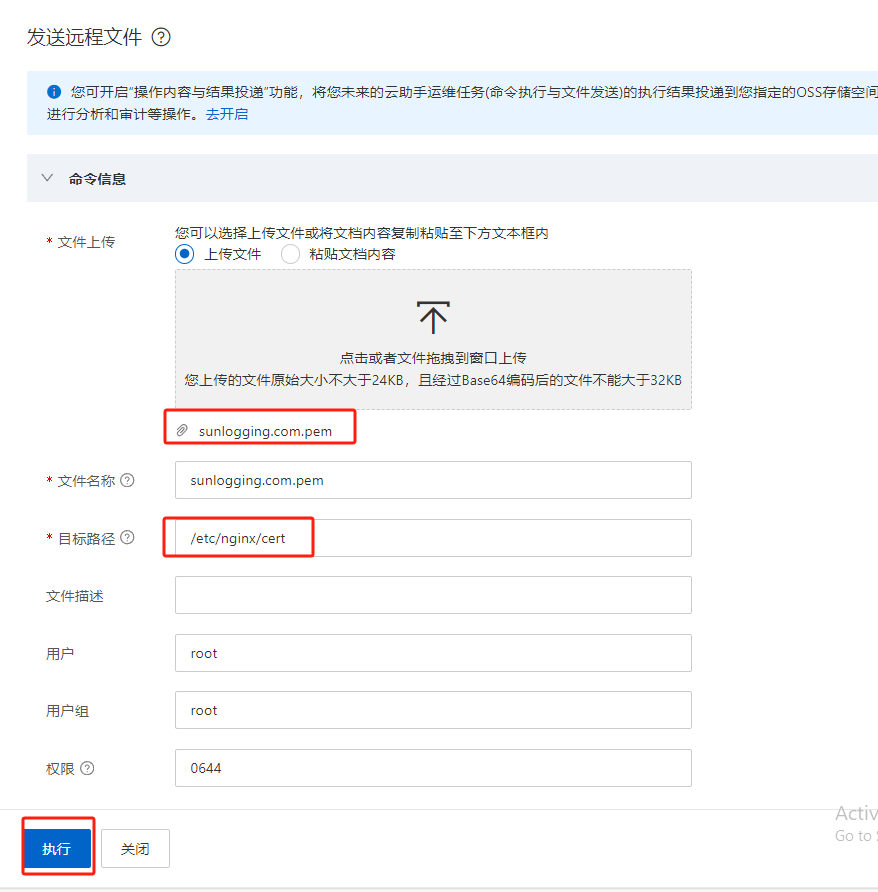This screenshot has width=878, height=892.
Task: Click paperclip icon next to sunlogging.com.pem
Action: pyautogui.click(x=182, y=431)
